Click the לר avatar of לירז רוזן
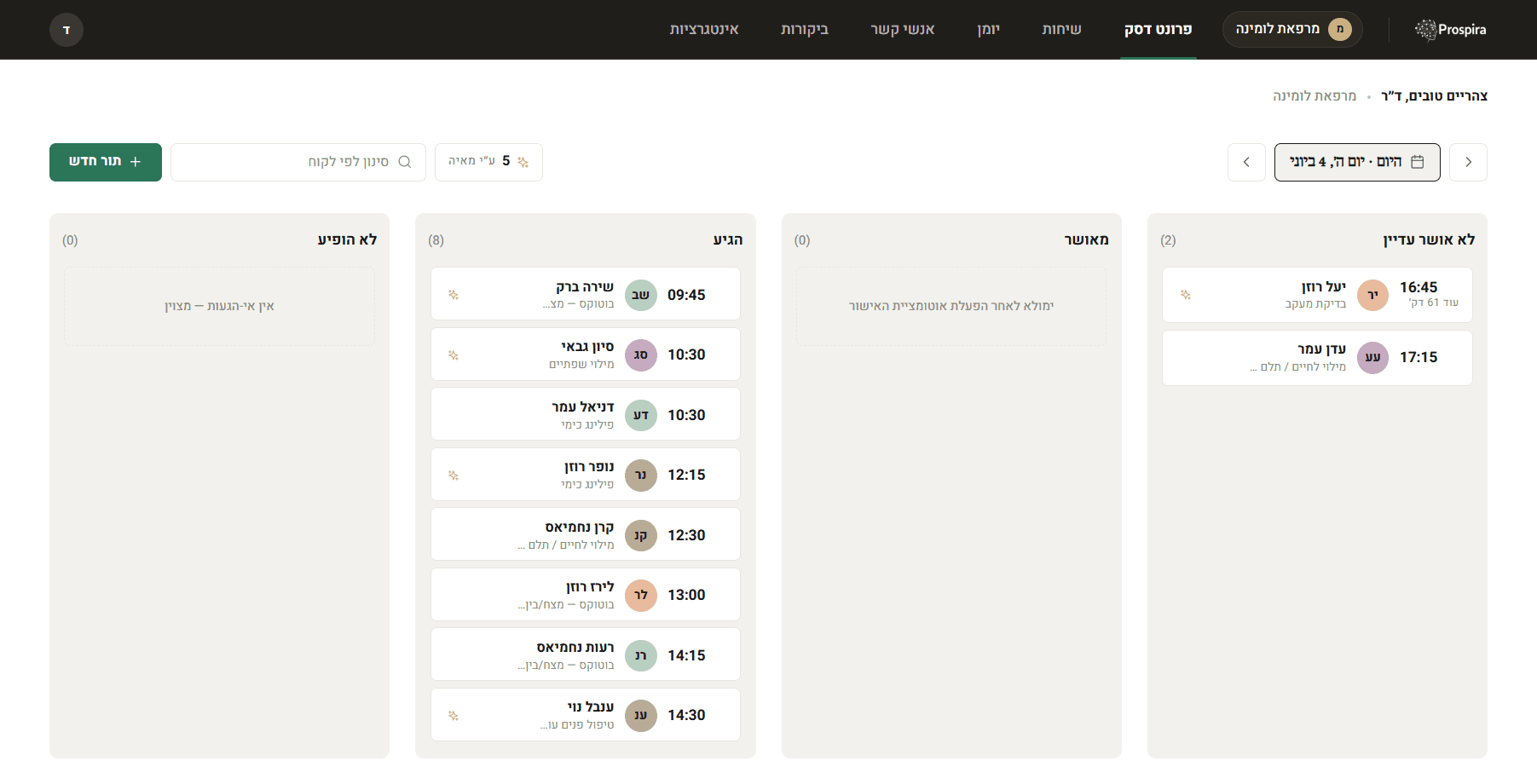This screenshot has height=784, width=1537. (x=641, y=595)
